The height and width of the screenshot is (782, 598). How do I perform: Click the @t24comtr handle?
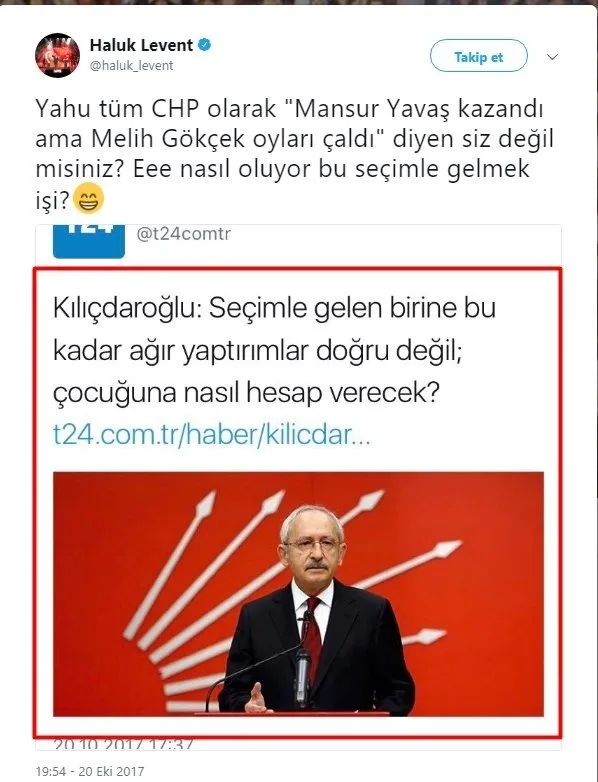[183, 233]
